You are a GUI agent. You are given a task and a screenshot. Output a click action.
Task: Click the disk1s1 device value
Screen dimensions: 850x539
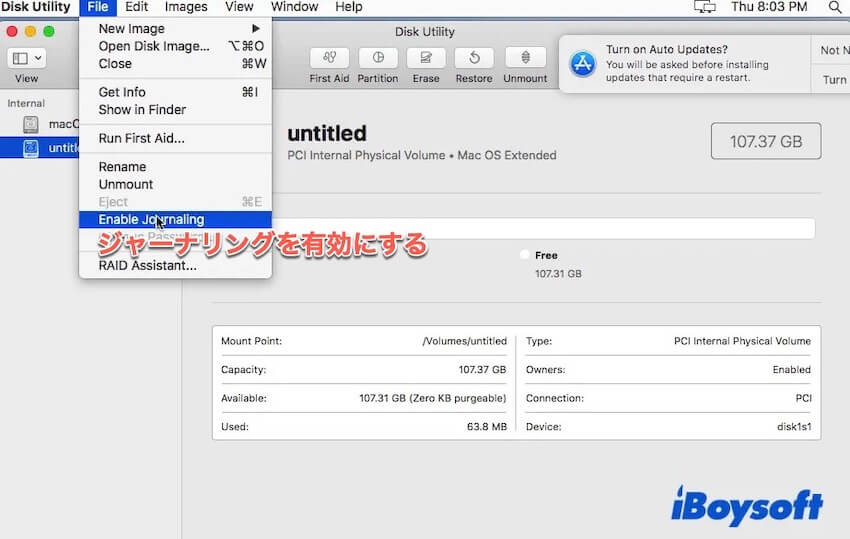(794, 427)
